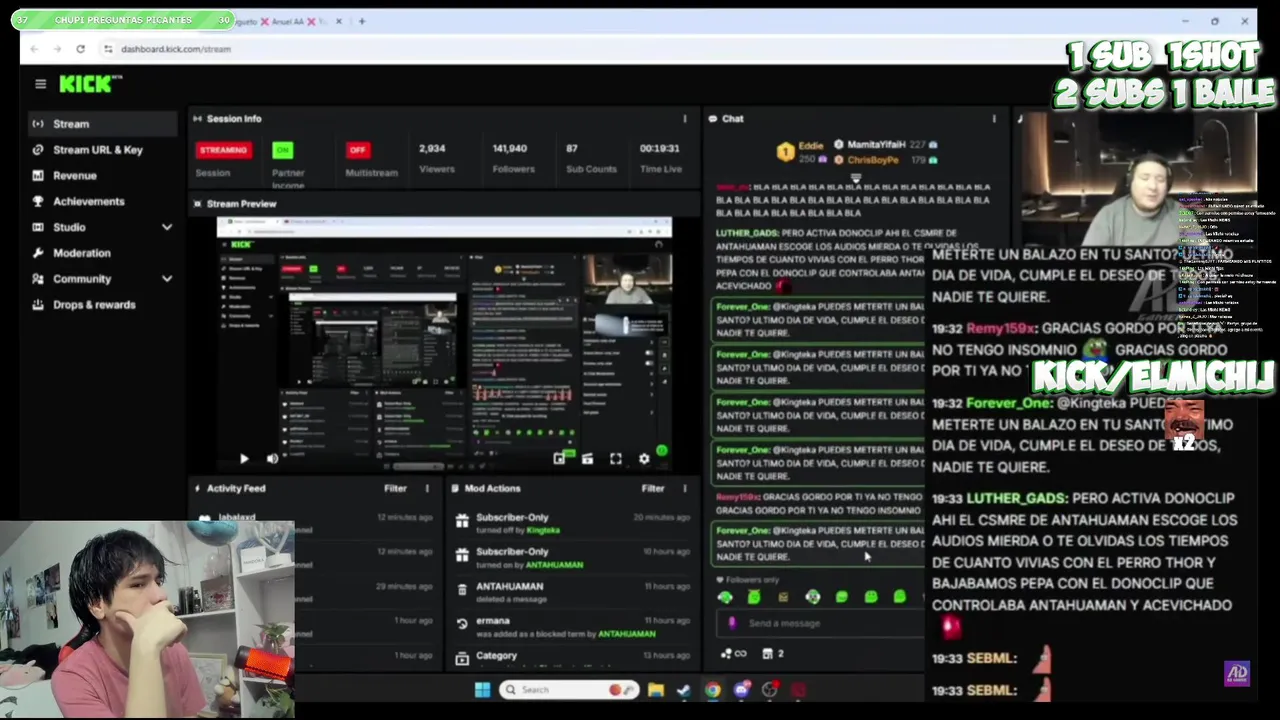Enter fullscreen on stream preview
Image resolution: width=1280 pixels, height=720 pixels.
(616, 459)
